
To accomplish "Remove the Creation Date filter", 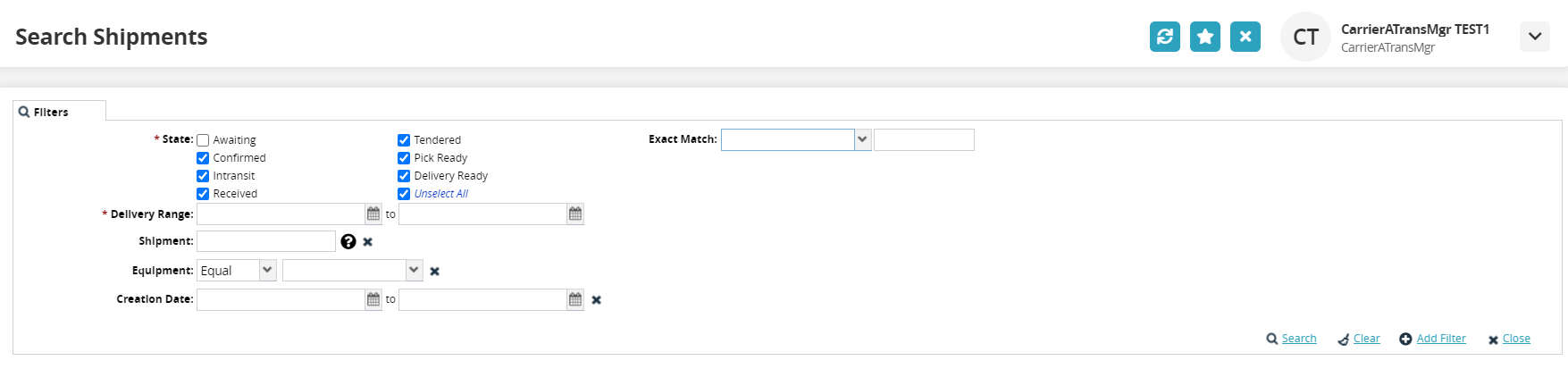I will [596, 300].
